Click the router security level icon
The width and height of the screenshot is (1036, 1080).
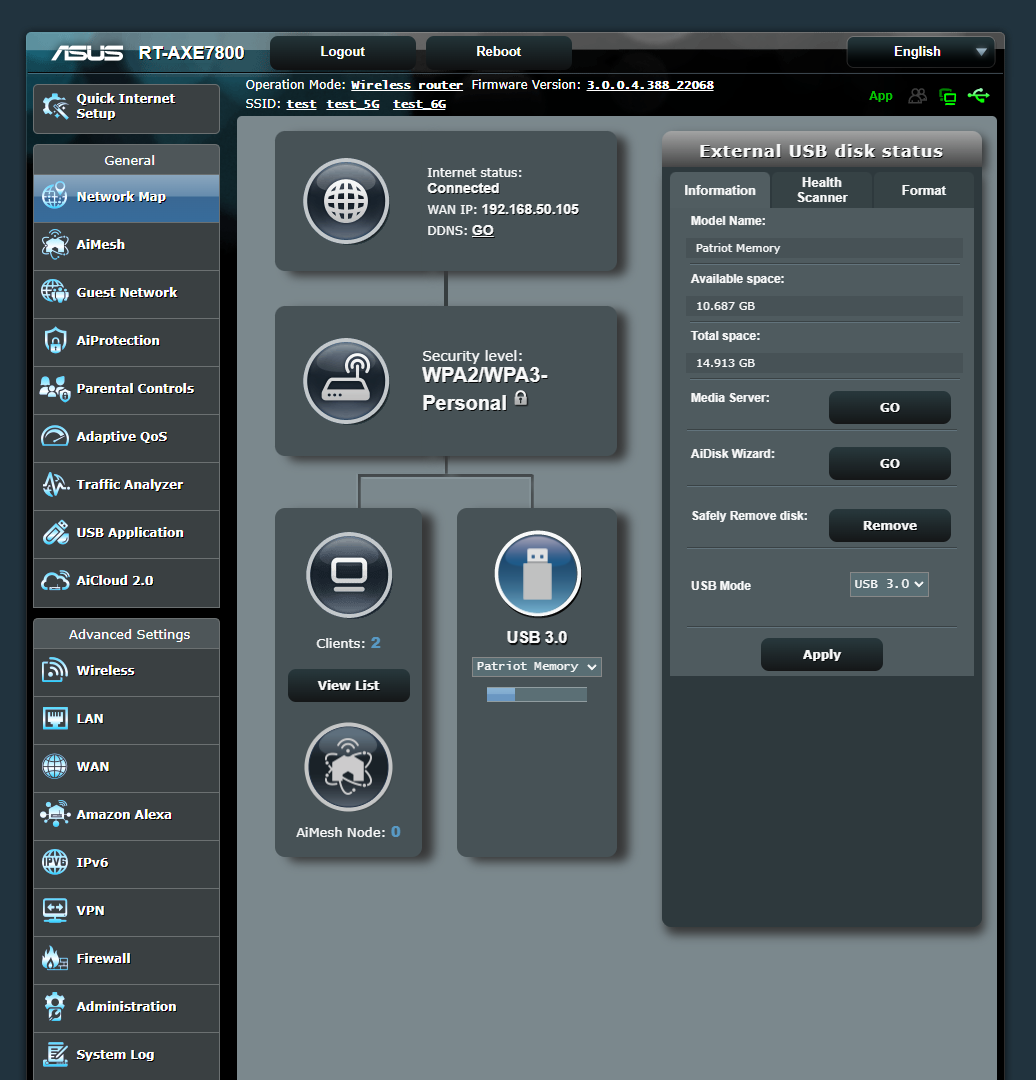(x=346, y=381)
